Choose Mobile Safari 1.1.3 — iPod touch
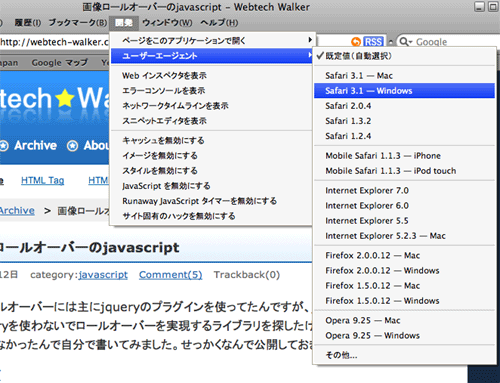The height and width of the screenshot is (383, 500). 404,171
